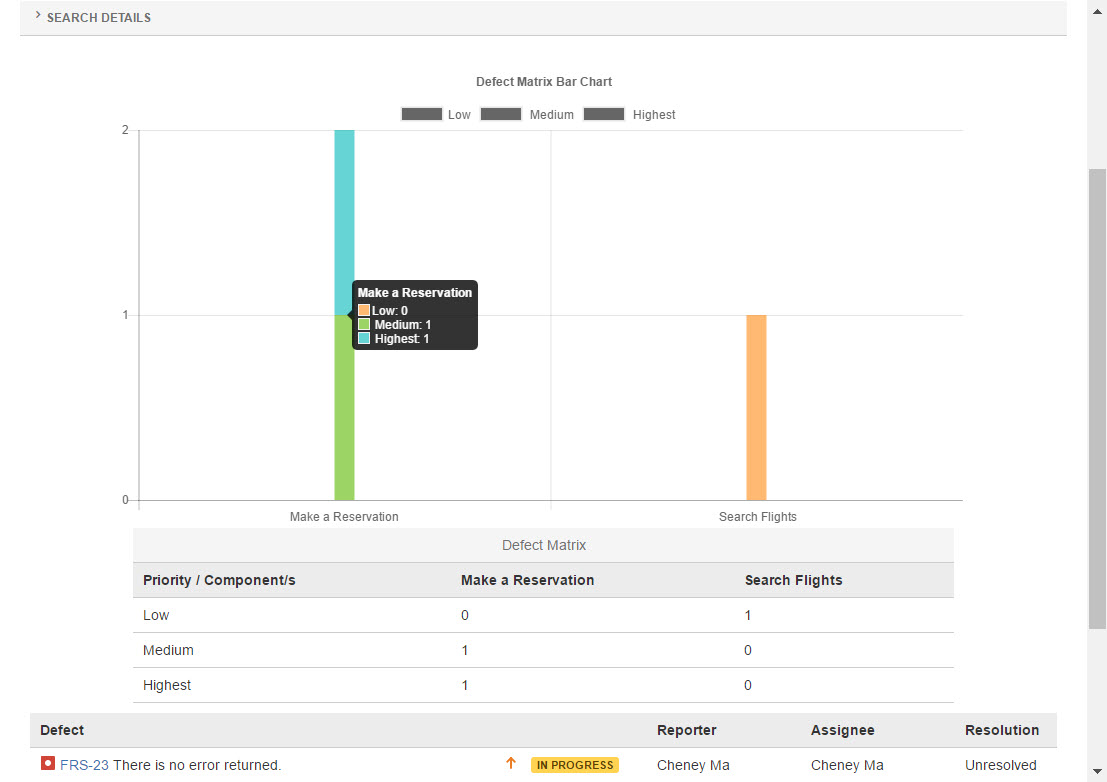Screen dimensions: 1107x782
Task: Click the Search Details chevron arrow
Action: (x=38, y=16)
